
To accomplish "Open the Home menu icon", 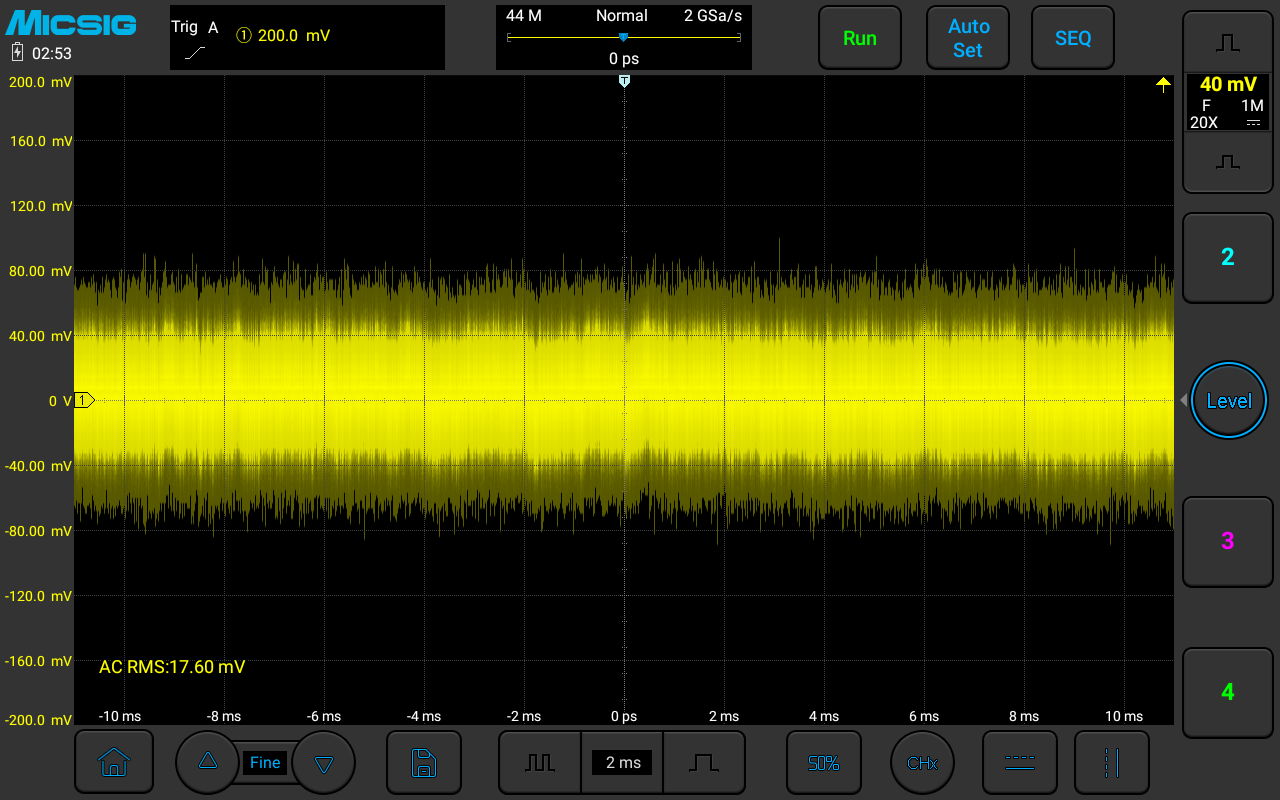I will coord(114,763).
